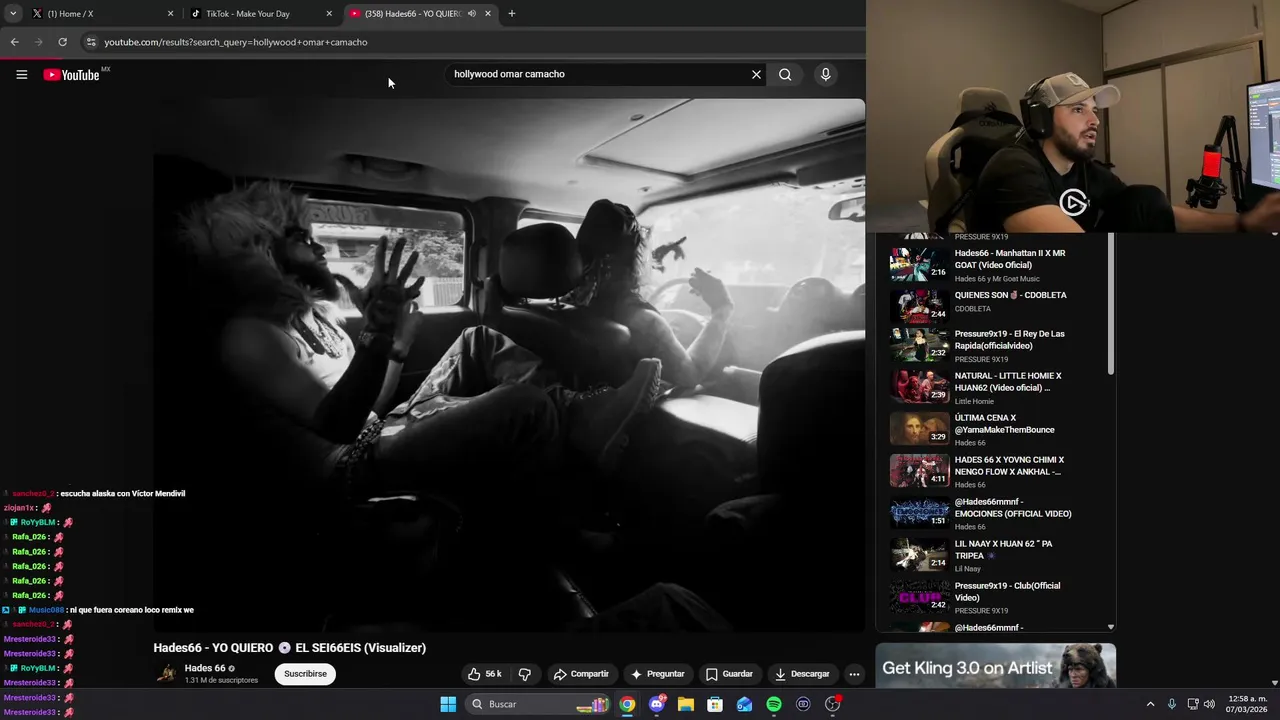This screenshot has width=1280, height=720.
Task: Show hidden system tray icons chevron
Action: click(1150, 704)
